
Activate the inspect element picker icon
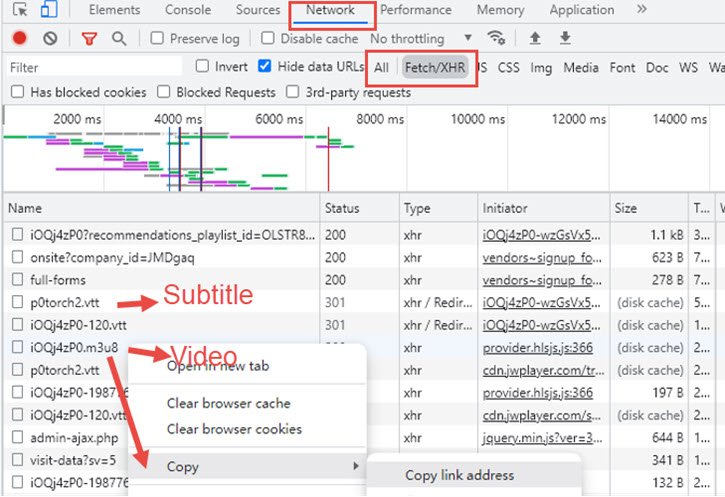pos(20,9)
